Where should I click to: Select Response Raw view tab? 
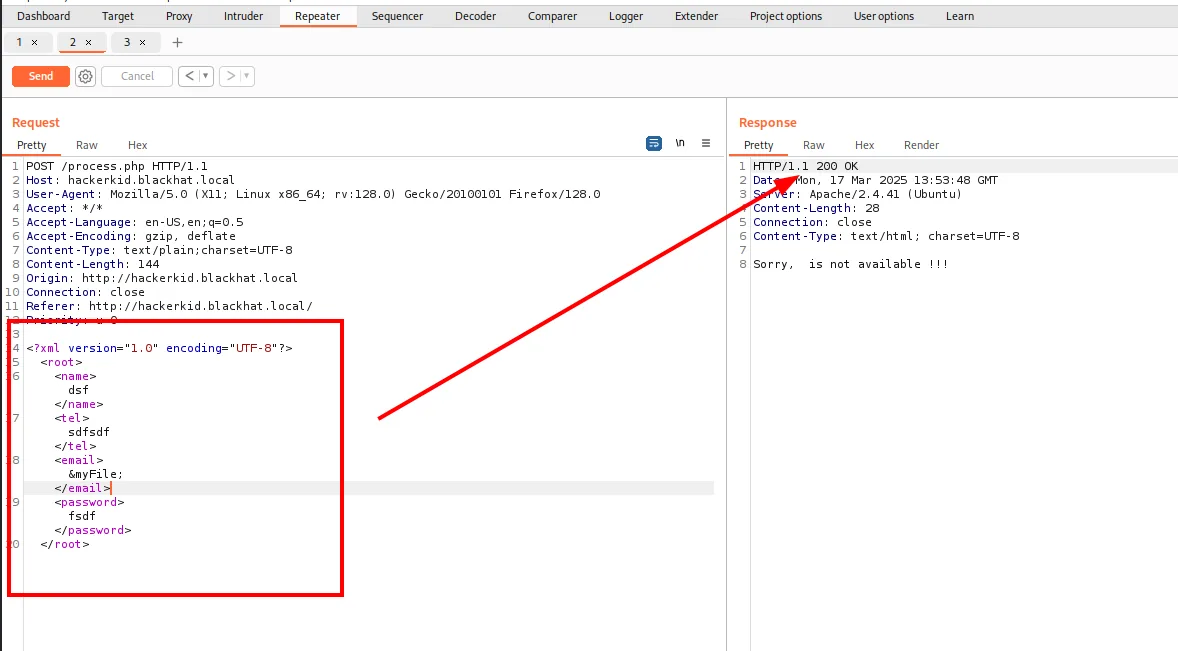point(814,145)
